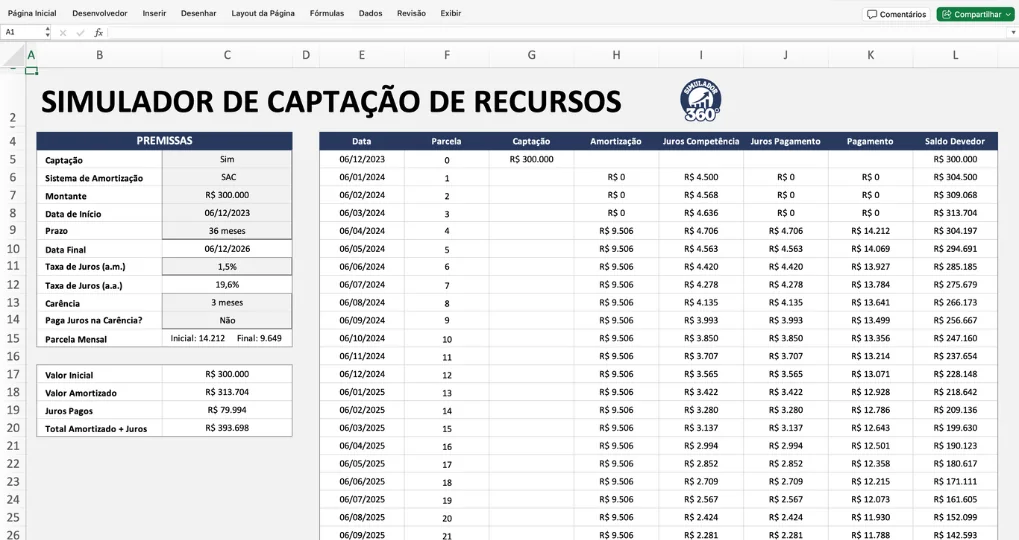Open the Página Inicial ribbon tab
This screenshot has height=540, width=1019.
click(32, 13)
